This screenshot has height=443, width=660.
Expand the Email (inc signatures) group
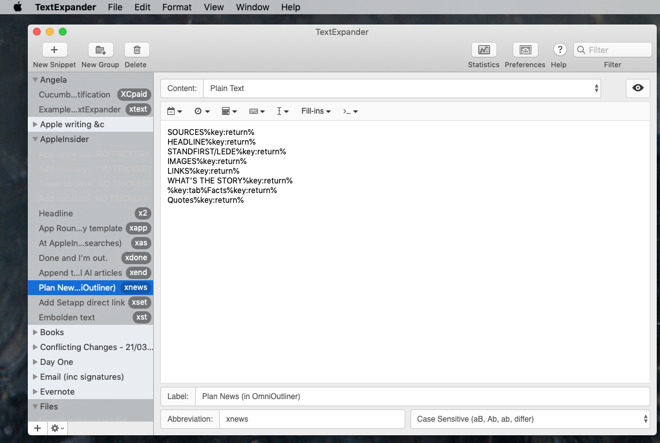(35, 376)
